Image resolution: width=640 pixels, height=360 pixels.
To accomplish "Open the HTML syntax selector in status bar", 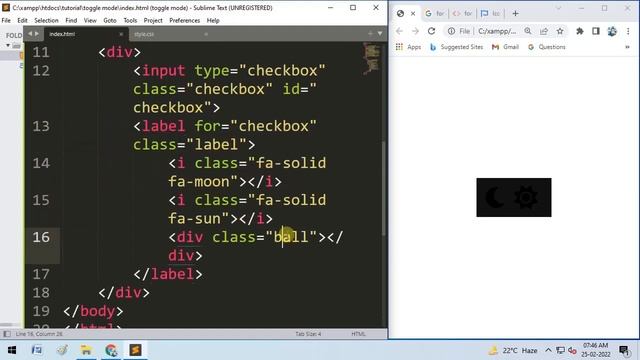I will pyautogui.click(x=358, y=334).
